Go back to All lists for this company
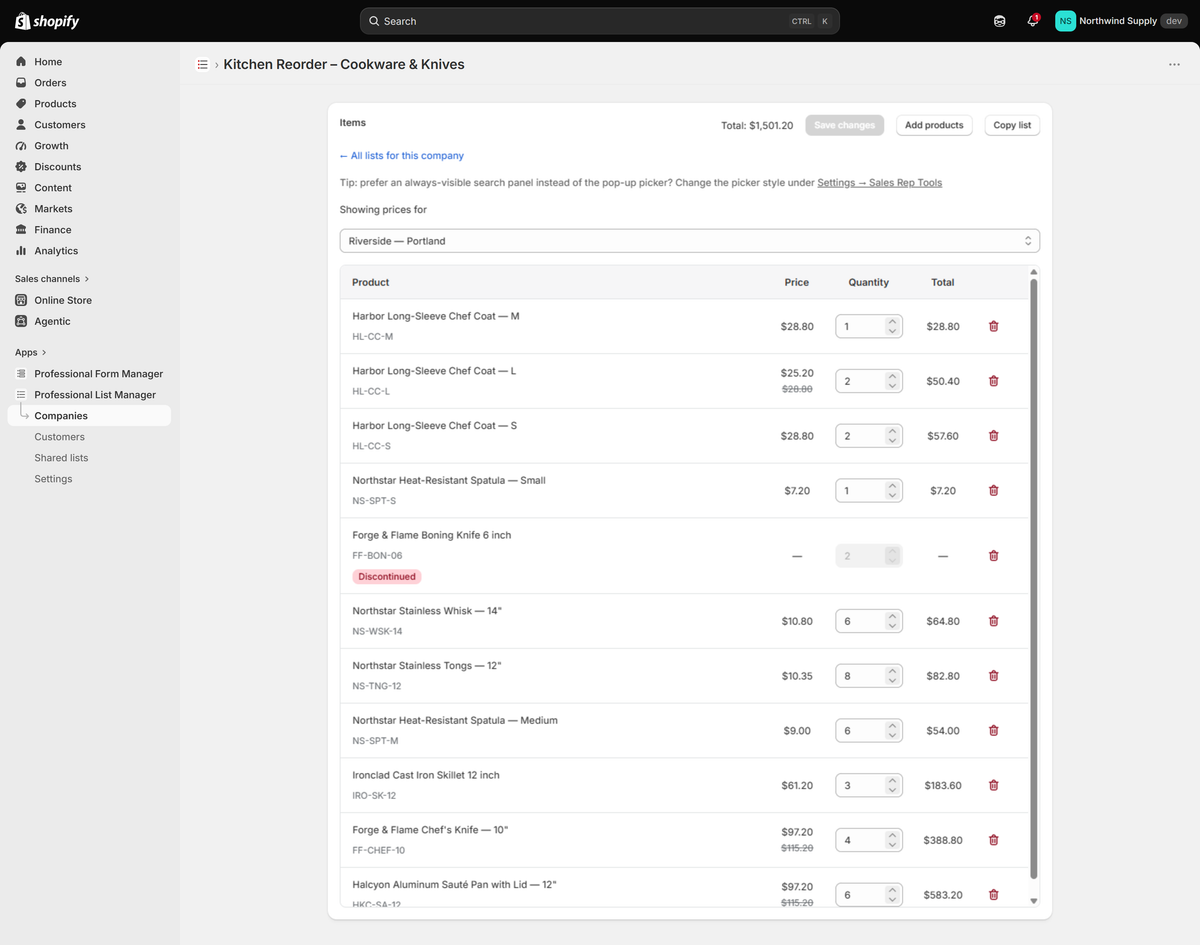Viewport: 1200px width, 945px height. 402,156
